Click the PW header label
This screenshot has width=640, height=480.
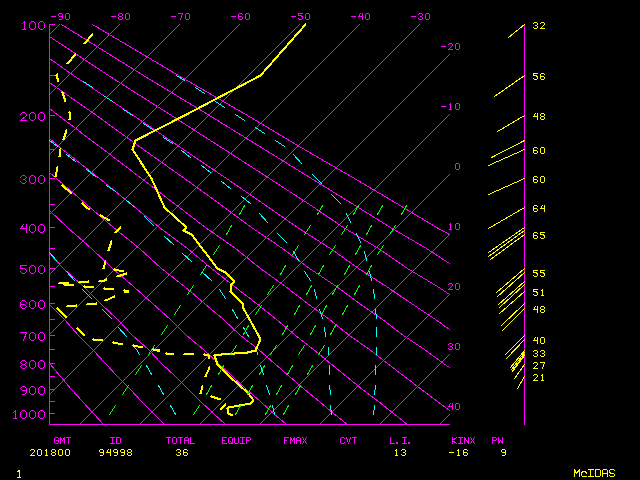pos(497,440)
